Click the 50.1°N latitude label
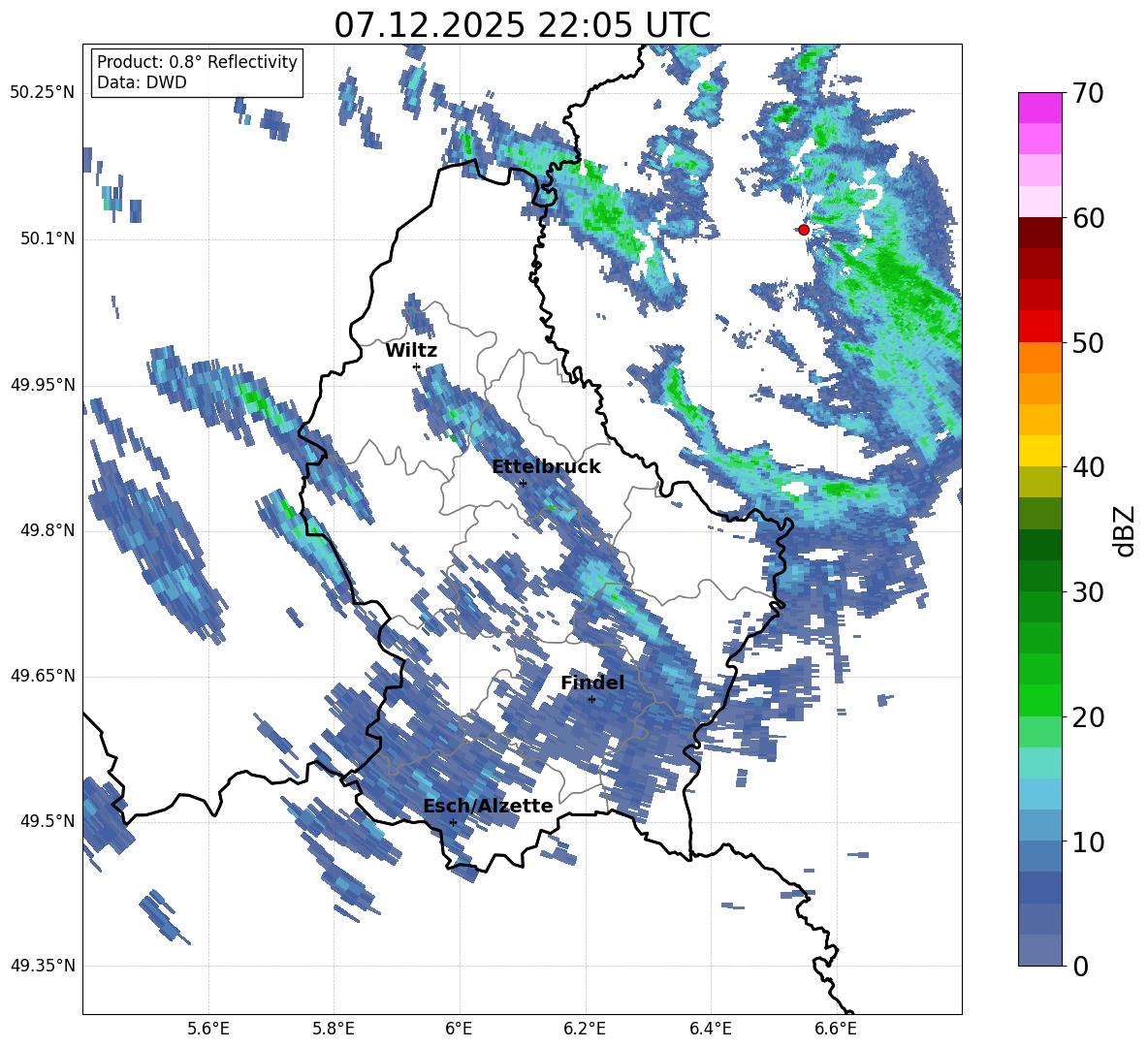This screenshot has height=1048, width=1148. point(48,239)
